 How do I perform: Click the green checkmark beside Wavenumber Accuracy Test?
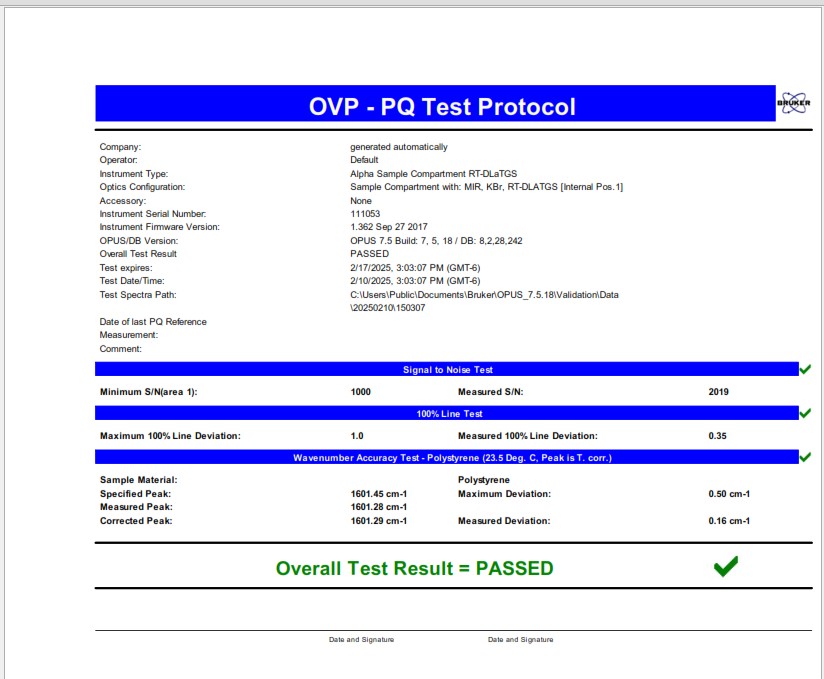pyautogui.click(x=806, y=457)
